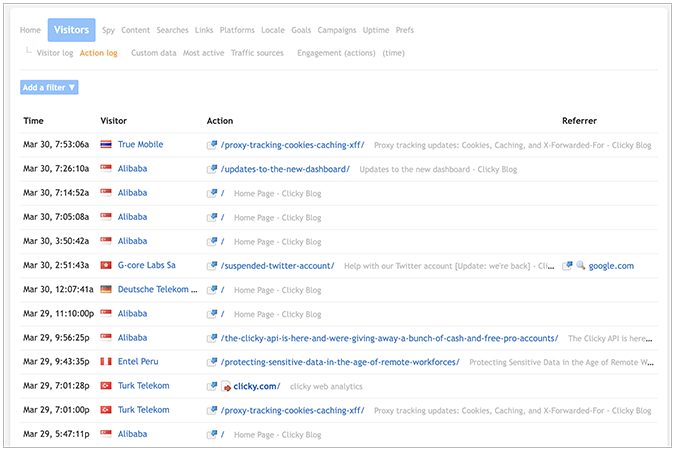Open the Most active view

click(204, 53)
